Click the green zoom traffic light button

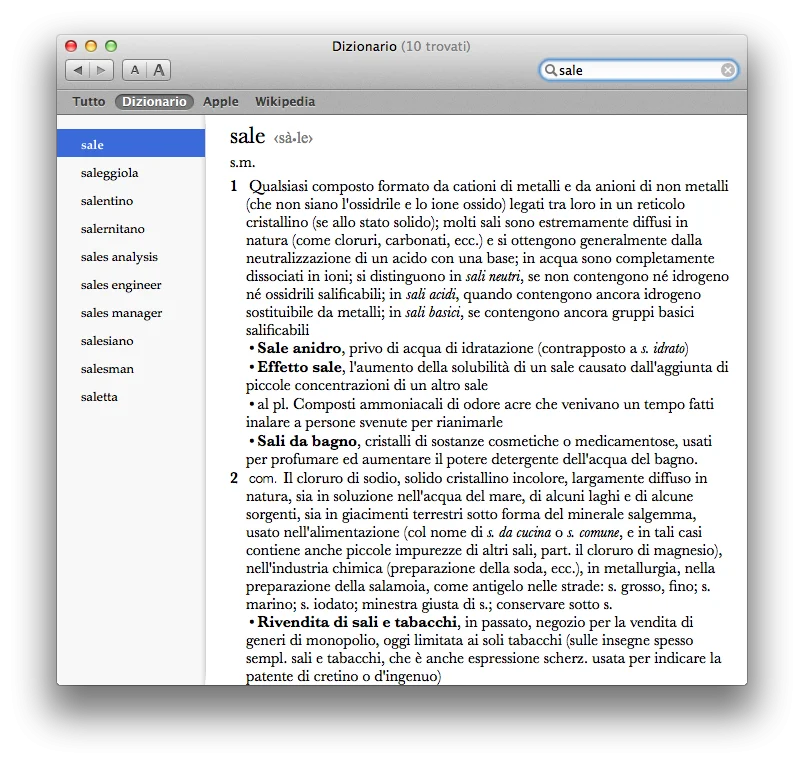coord(110,45)
